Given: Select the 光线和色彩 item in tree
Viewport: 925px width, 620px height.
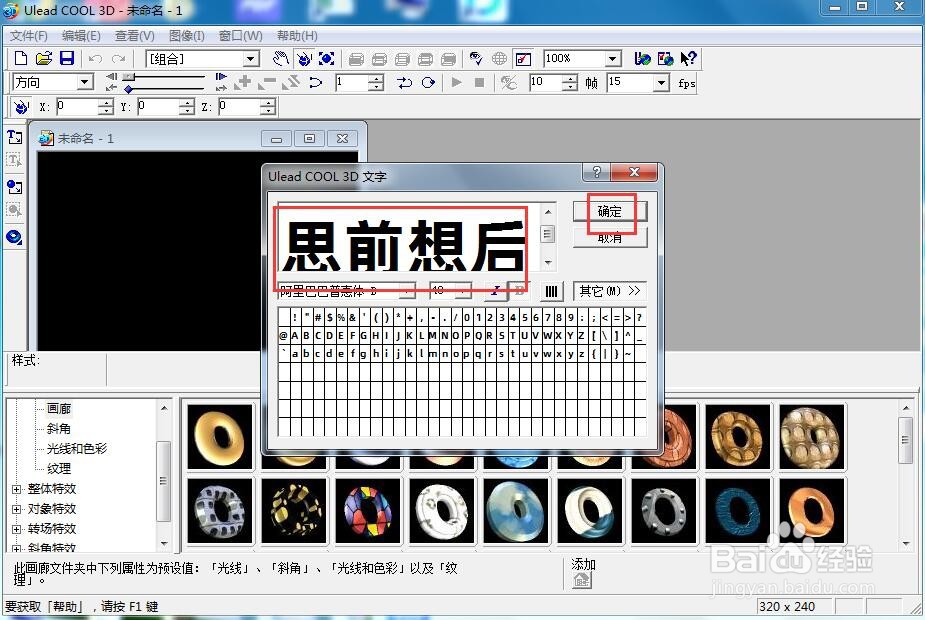Looking at the screenshot, I should pyautogui.click(x=77, y=448).
